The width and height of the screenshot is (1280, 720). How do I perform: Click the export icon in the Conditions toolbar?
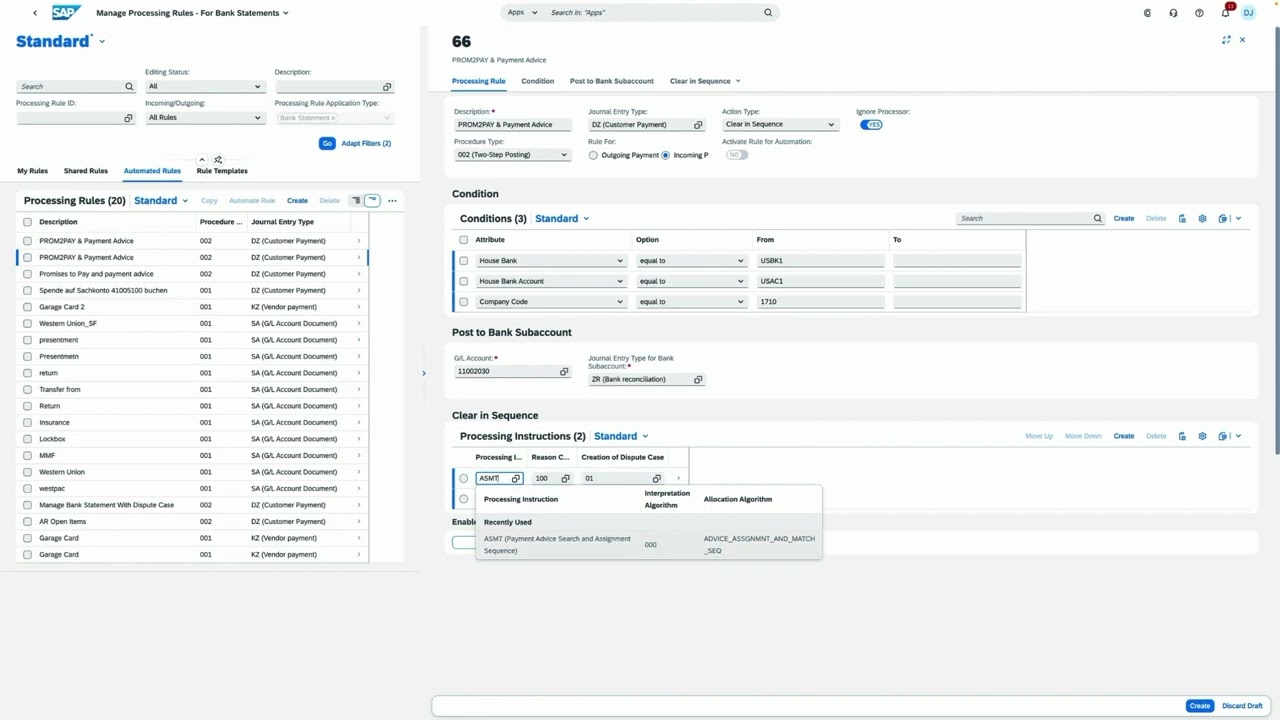[x=1223, y=218]
